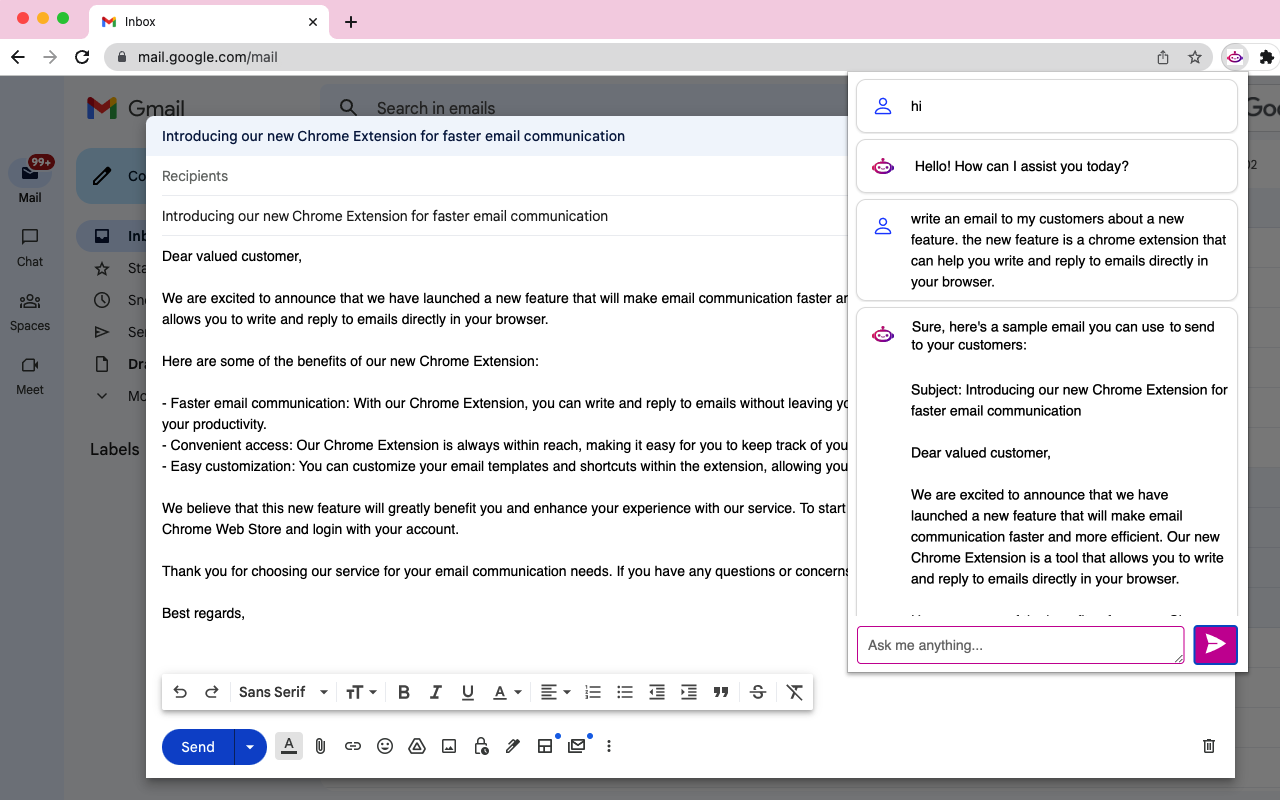Open the Sans Serif font dropdown
The image size is (1280, 800).
[283, 691]
